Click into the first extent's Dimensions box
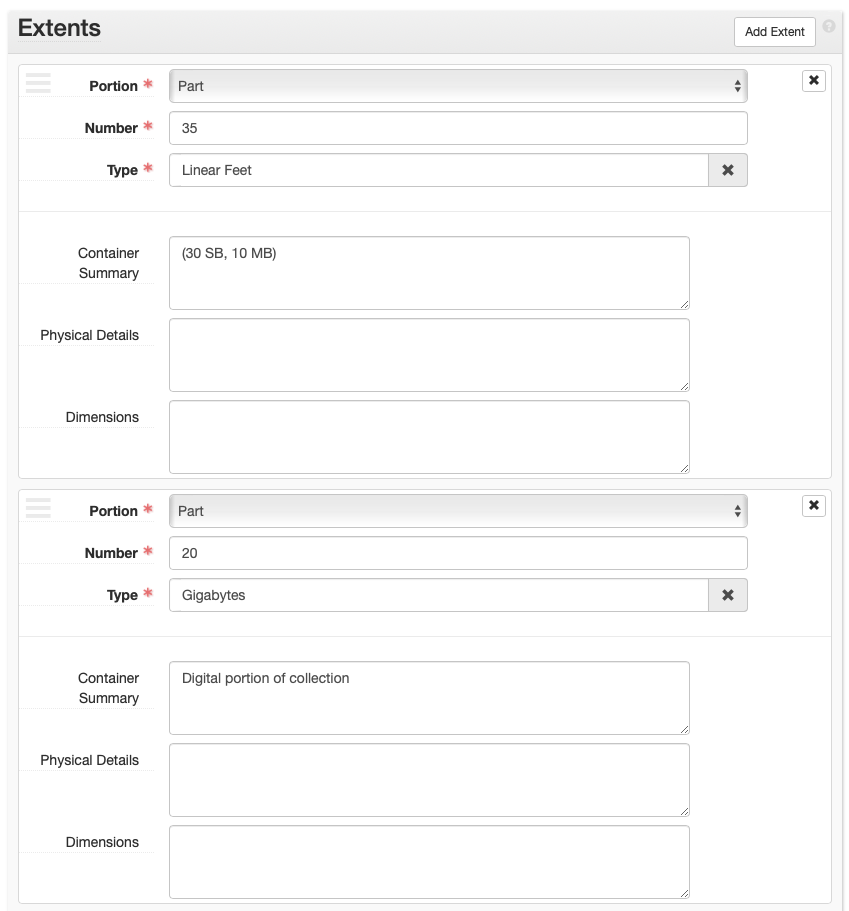This screenshot has width=849, height=911. tap(429, 437)
